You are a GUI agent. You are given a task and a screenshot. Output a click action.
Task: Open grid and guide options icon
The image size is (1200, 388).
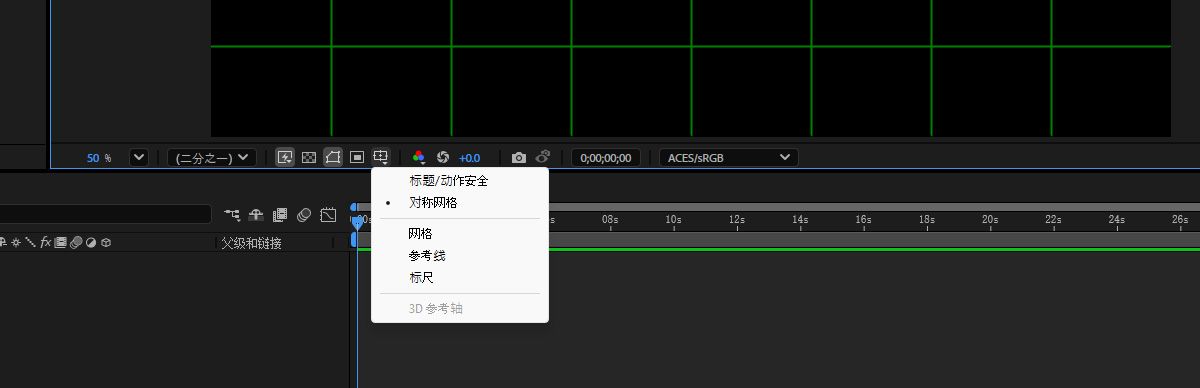tap(381, 157)
